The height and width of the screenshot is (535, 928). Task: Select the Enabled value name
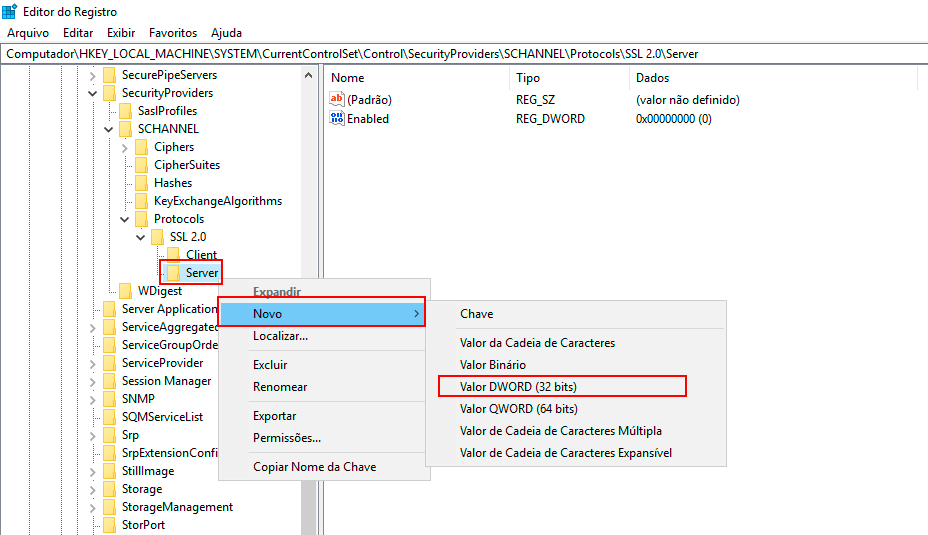(x=368, y=118)
